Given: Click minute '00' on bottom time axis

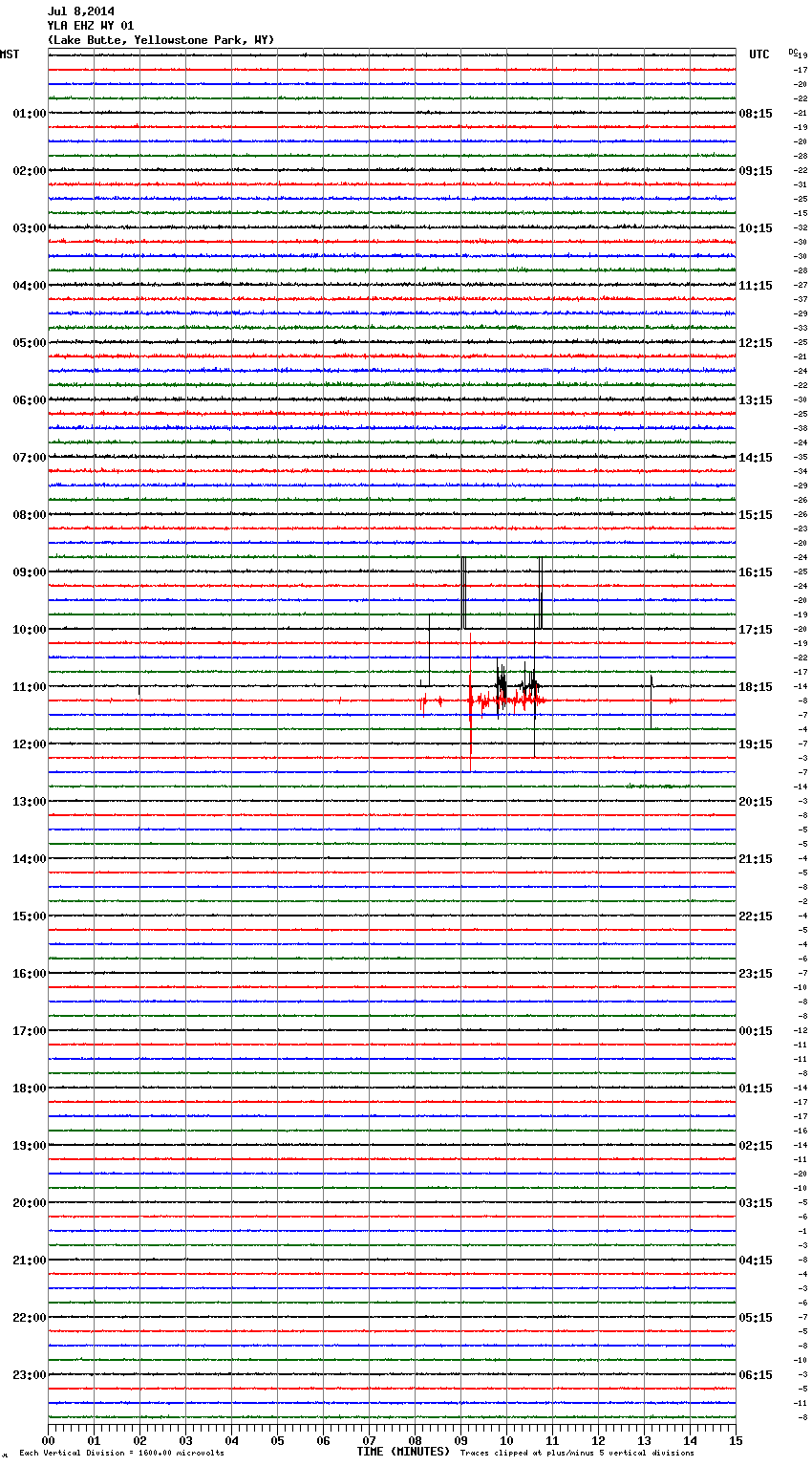Looking at the screenshot, I should coord(48,1440).
